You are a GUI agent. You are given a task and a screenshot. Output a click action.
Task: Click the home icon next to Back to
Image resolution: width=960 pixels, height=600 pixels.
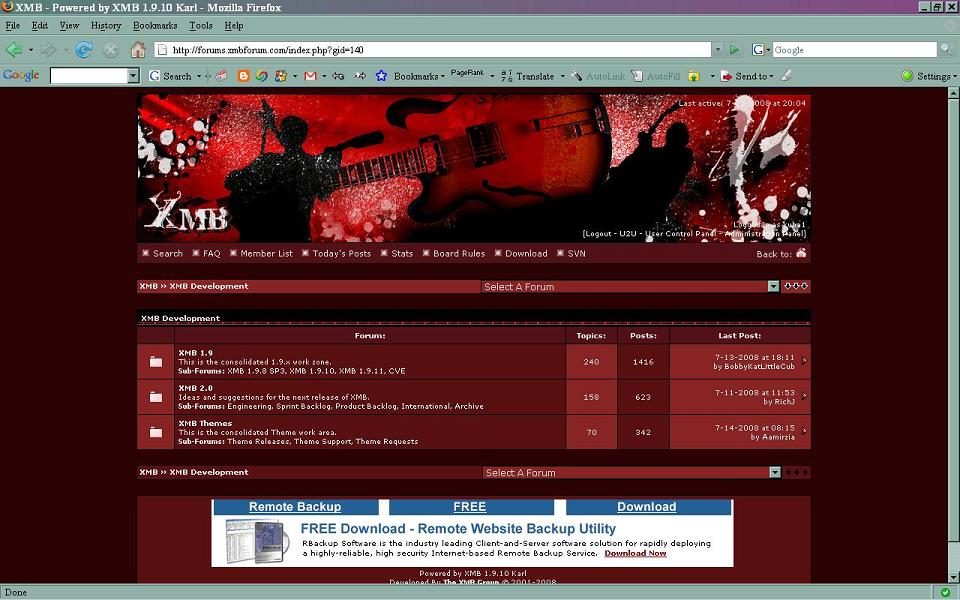801,254
